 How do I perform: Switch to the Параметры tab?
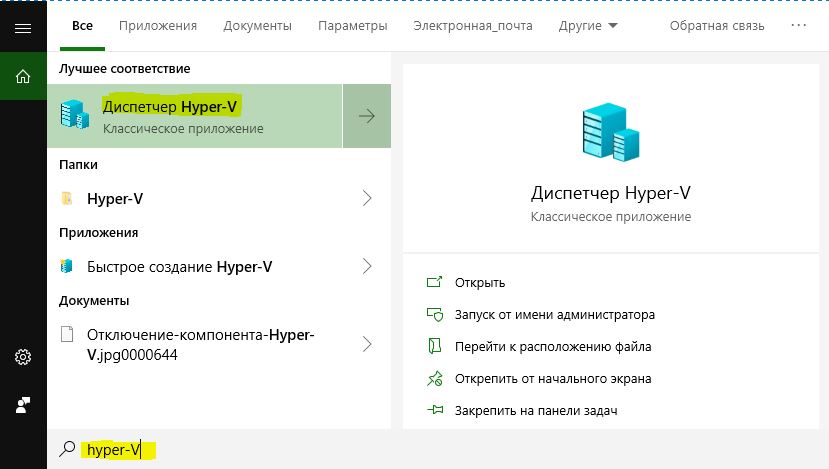coord(353,26)
